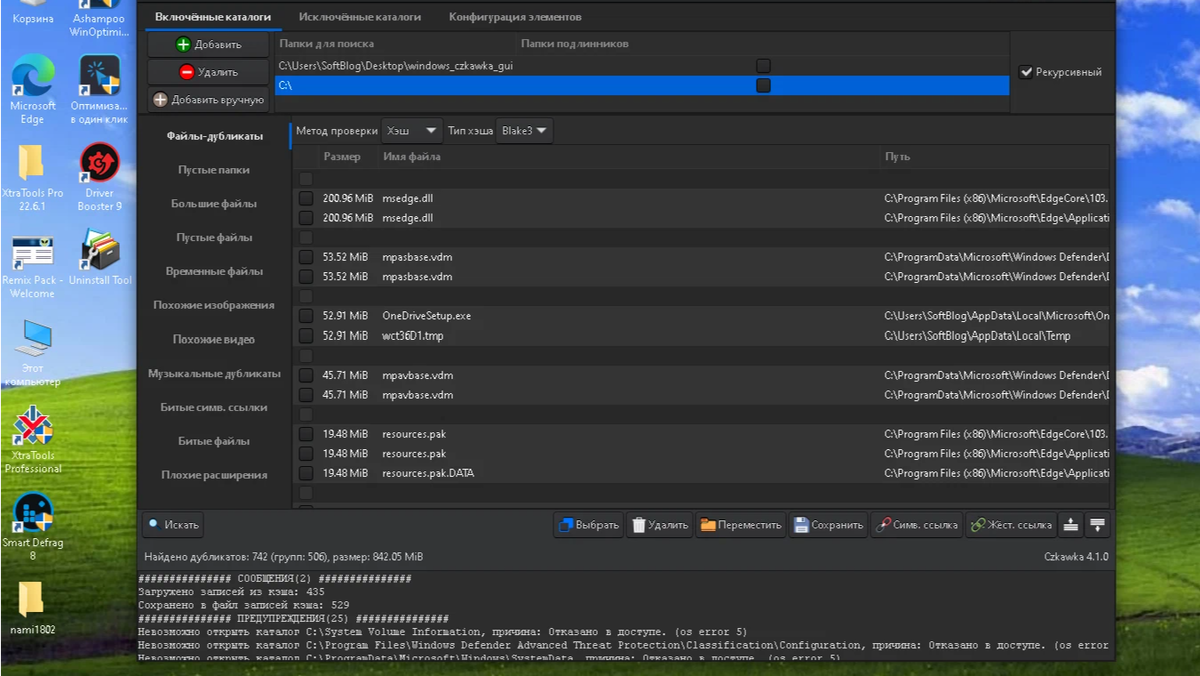
Task: Click the Найдено дубликатов: 742 status text
Action: tap(283, 556)
